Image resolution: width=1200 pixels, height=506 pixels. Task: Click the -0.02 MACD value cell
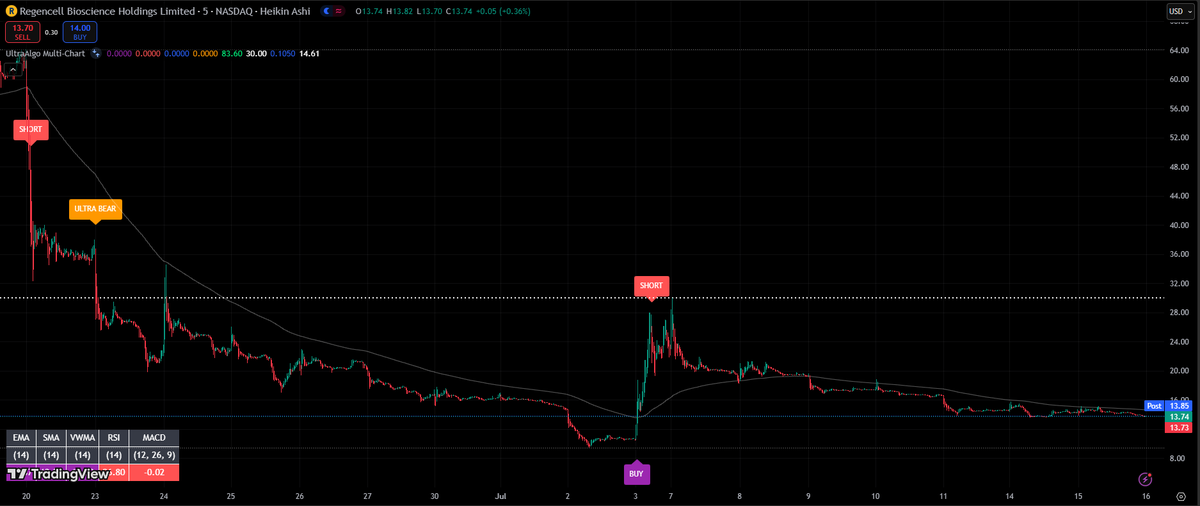coord(154,472)
